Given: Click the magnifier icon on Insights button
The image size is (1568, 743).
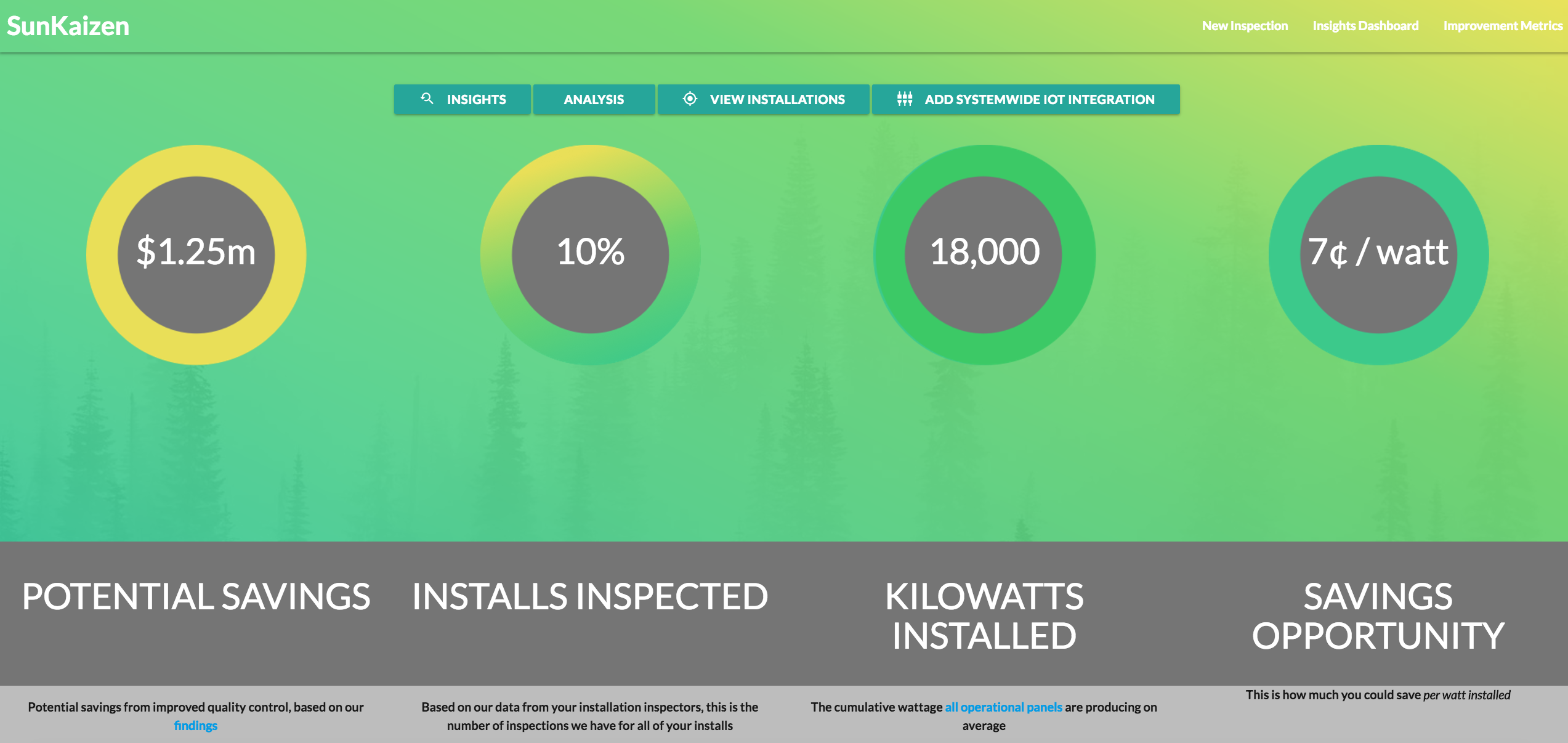Looking at the screenshot, I should [x=427, y=99].
